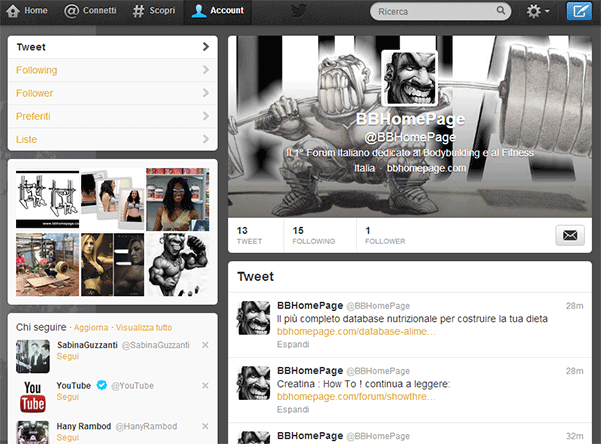Viewport: 601px width, 444px height.
Task: Click the Connetti @ icon
Action: pos(71,11)
